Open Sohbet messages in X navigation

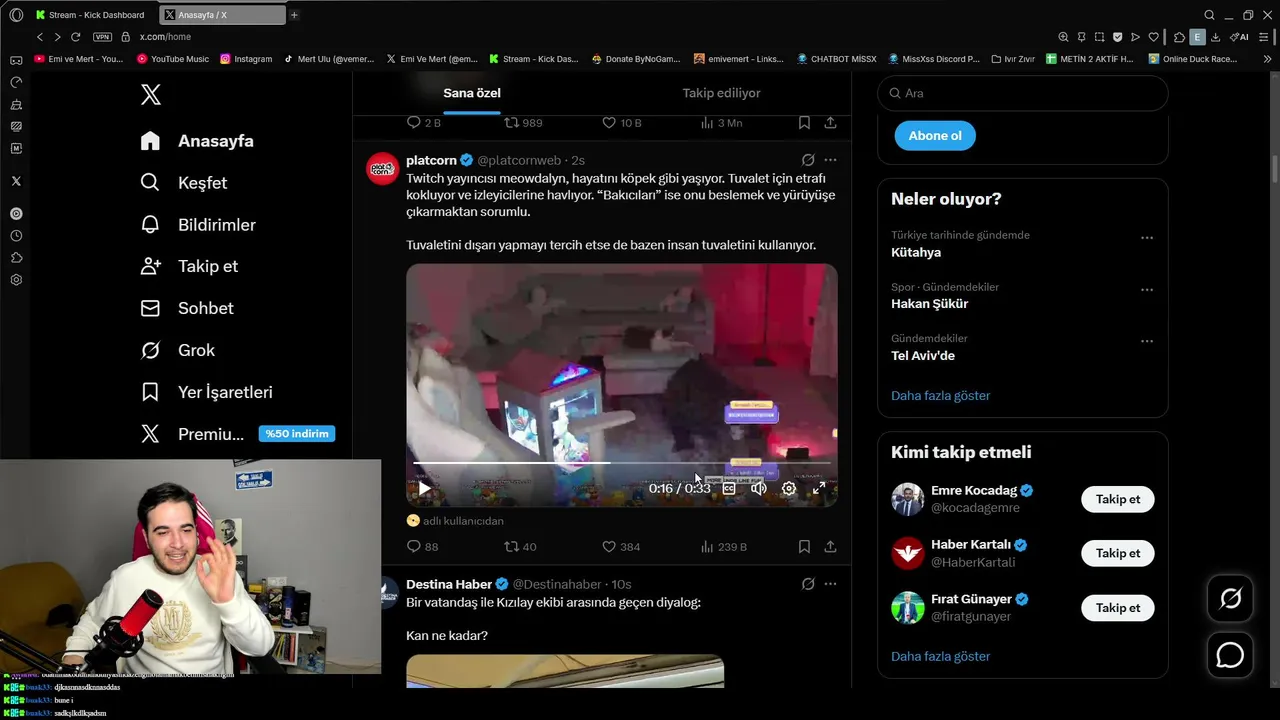pyautogui.click(x=187, y=308)
